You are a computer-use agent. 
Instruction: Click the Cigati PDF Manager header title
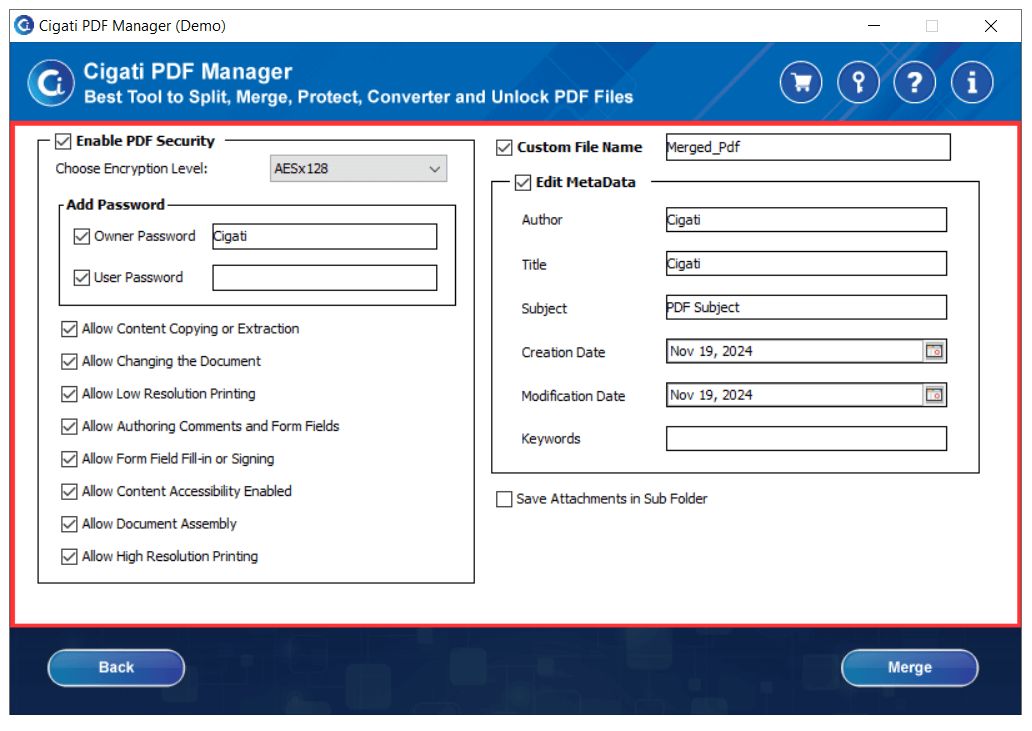click(x=188, y=71)
